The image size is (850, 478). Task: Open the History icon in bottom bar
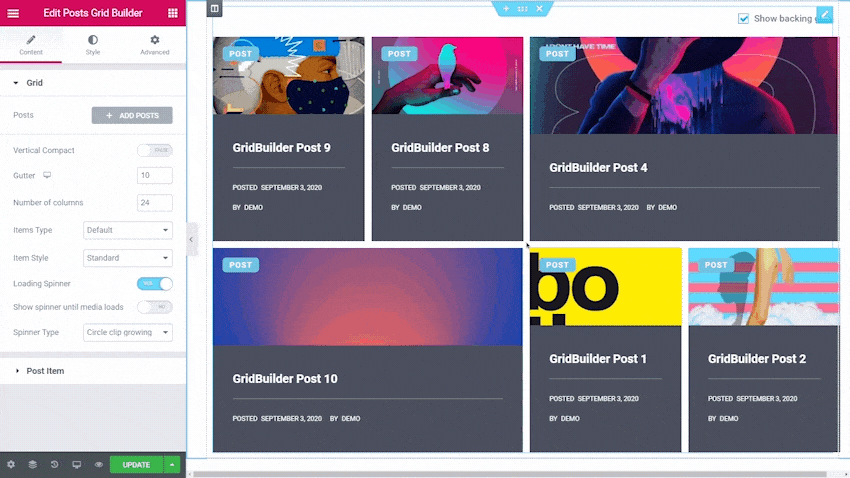click(x=54, y=464)
